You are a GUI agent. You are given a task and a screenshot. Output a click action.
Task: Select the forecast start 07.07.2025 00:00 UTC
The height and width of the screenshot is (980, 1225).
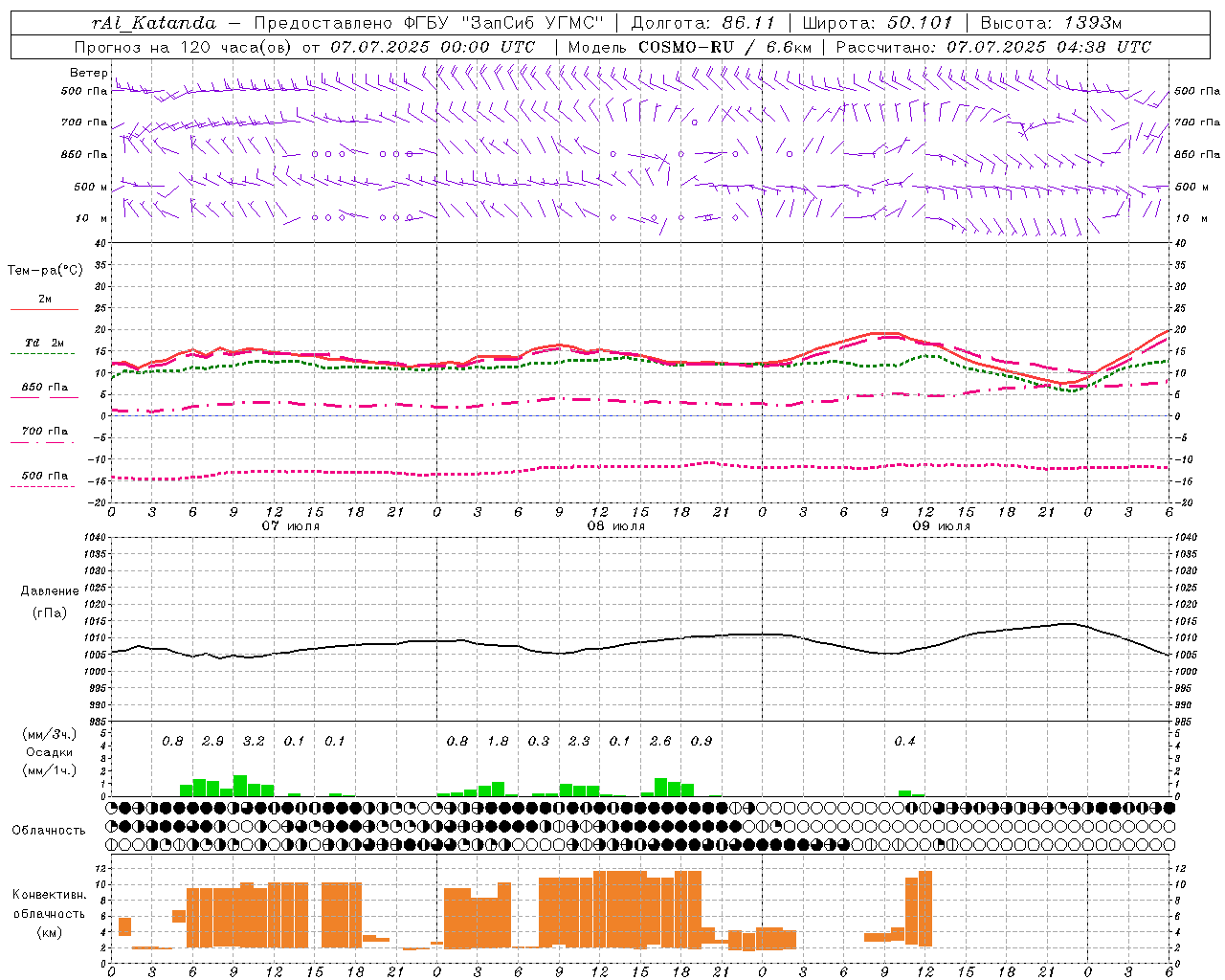(433, 47)
